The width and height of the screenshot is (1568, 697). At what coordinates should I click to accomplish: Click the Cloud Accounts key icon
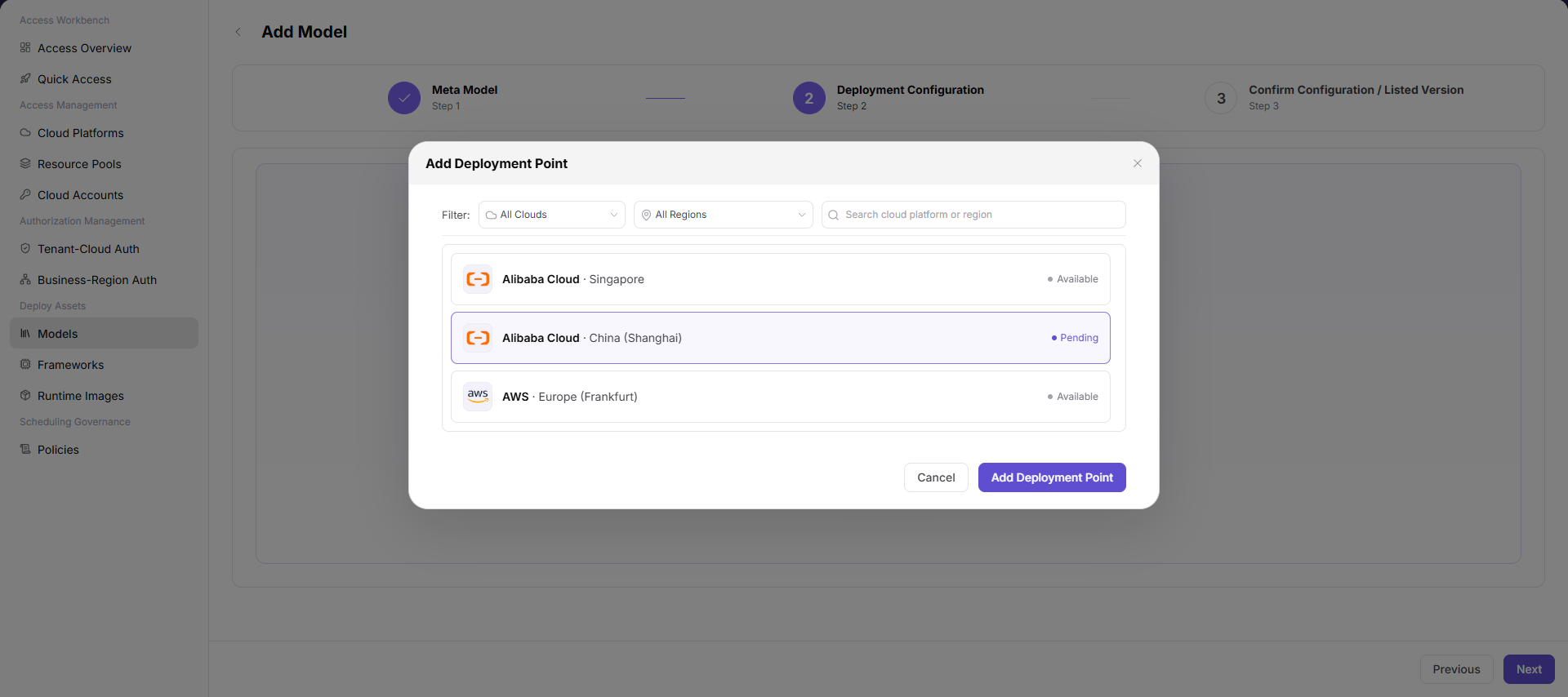(x=25, y=194)
